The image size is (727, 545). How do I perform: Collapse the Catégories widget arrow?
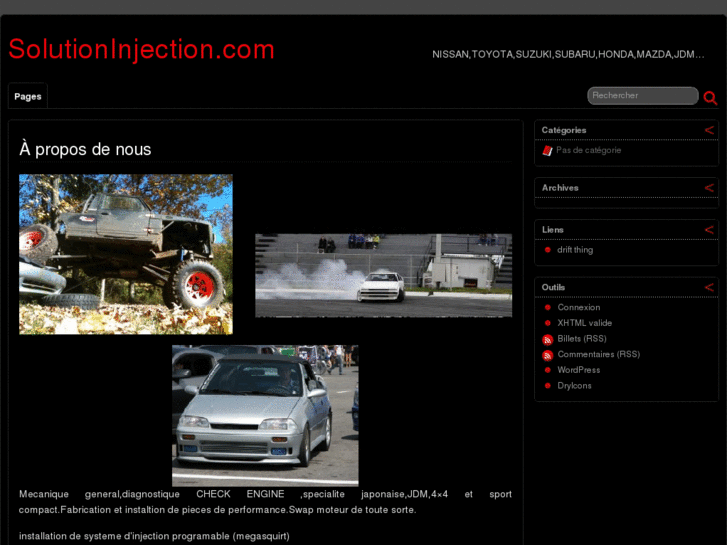[709, 130]
